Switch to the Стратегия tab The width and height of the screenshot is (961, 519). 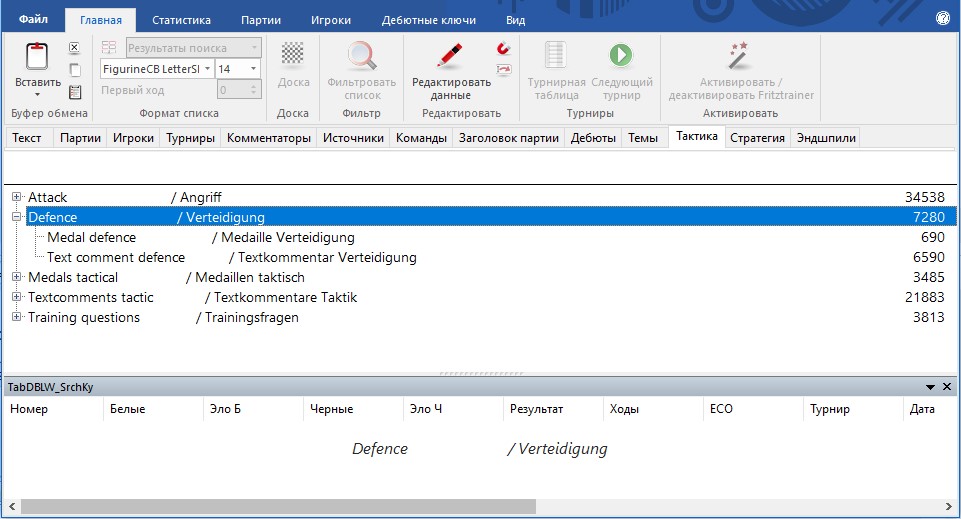coord(757,138)
